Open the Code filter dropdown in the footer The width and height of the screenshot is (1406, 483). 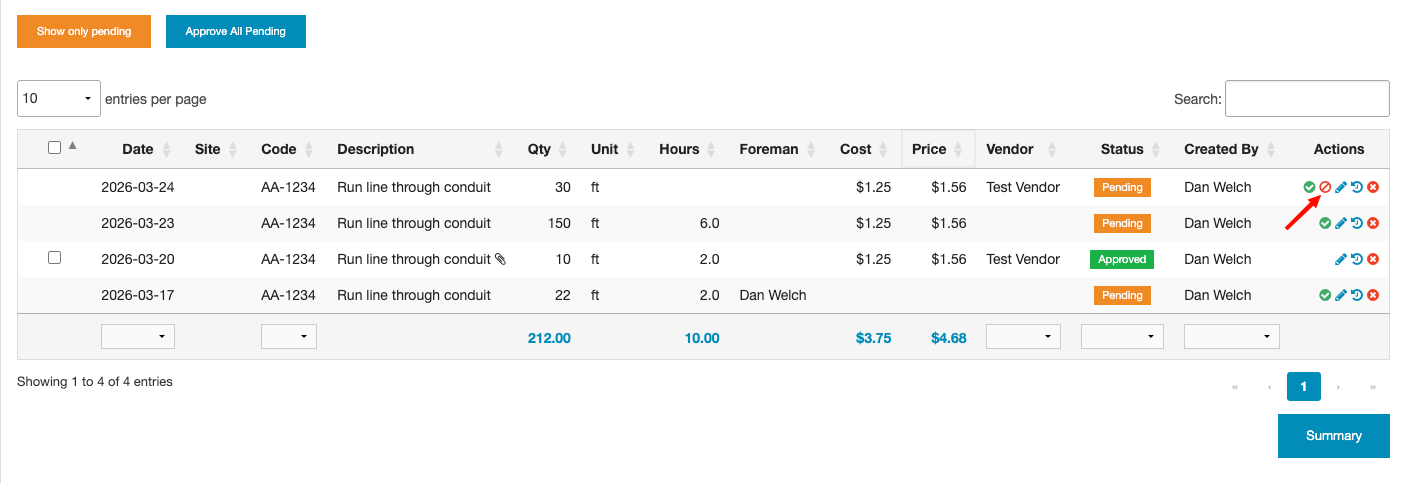point(289,337)
